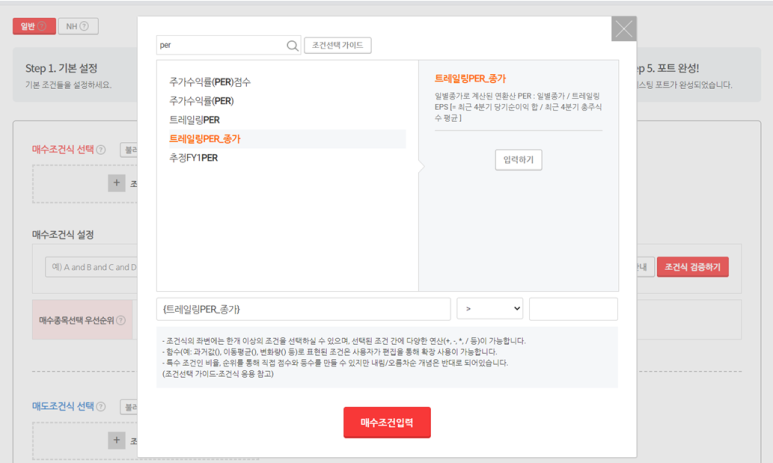Pick the highlighted 트레일링PER_종가 item
773x463 pixels.
(x=204, y=139)
